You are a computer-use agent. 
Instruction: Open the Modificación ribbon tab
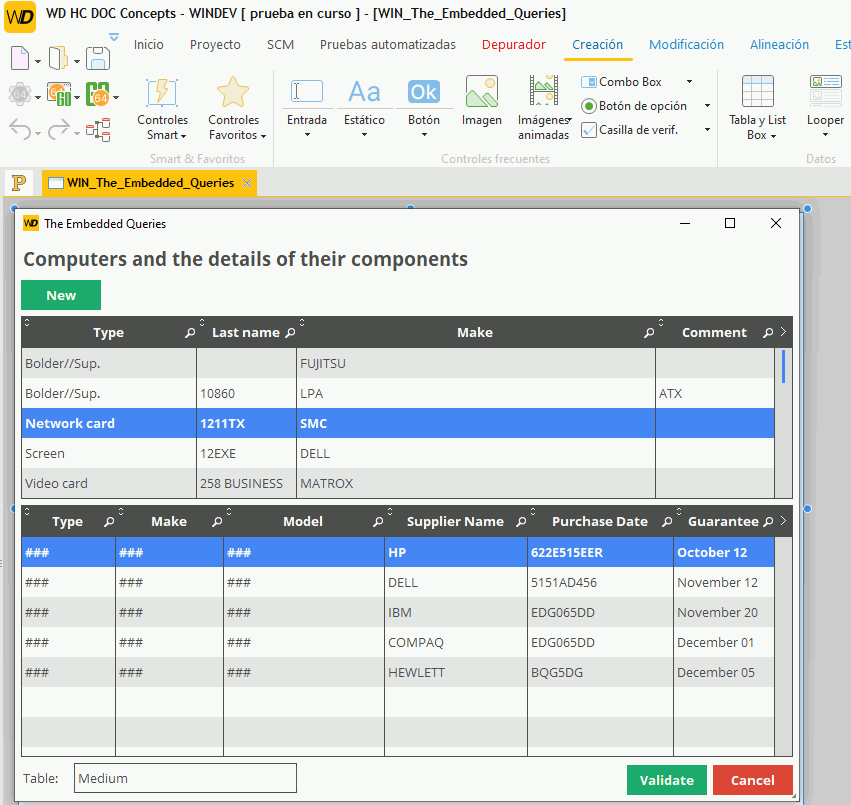(x=686, y=45)
